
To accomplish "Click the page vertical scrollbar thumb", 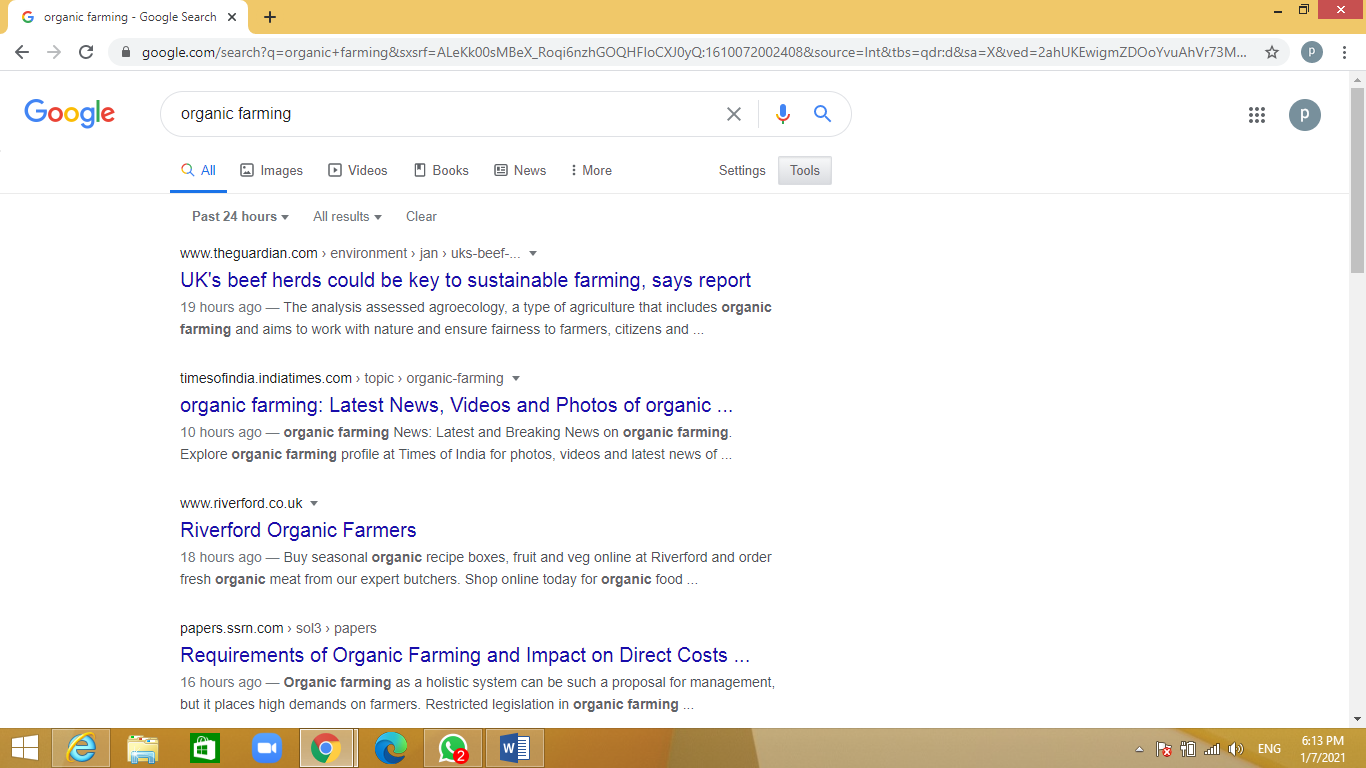I will [x=1357, y=180].
